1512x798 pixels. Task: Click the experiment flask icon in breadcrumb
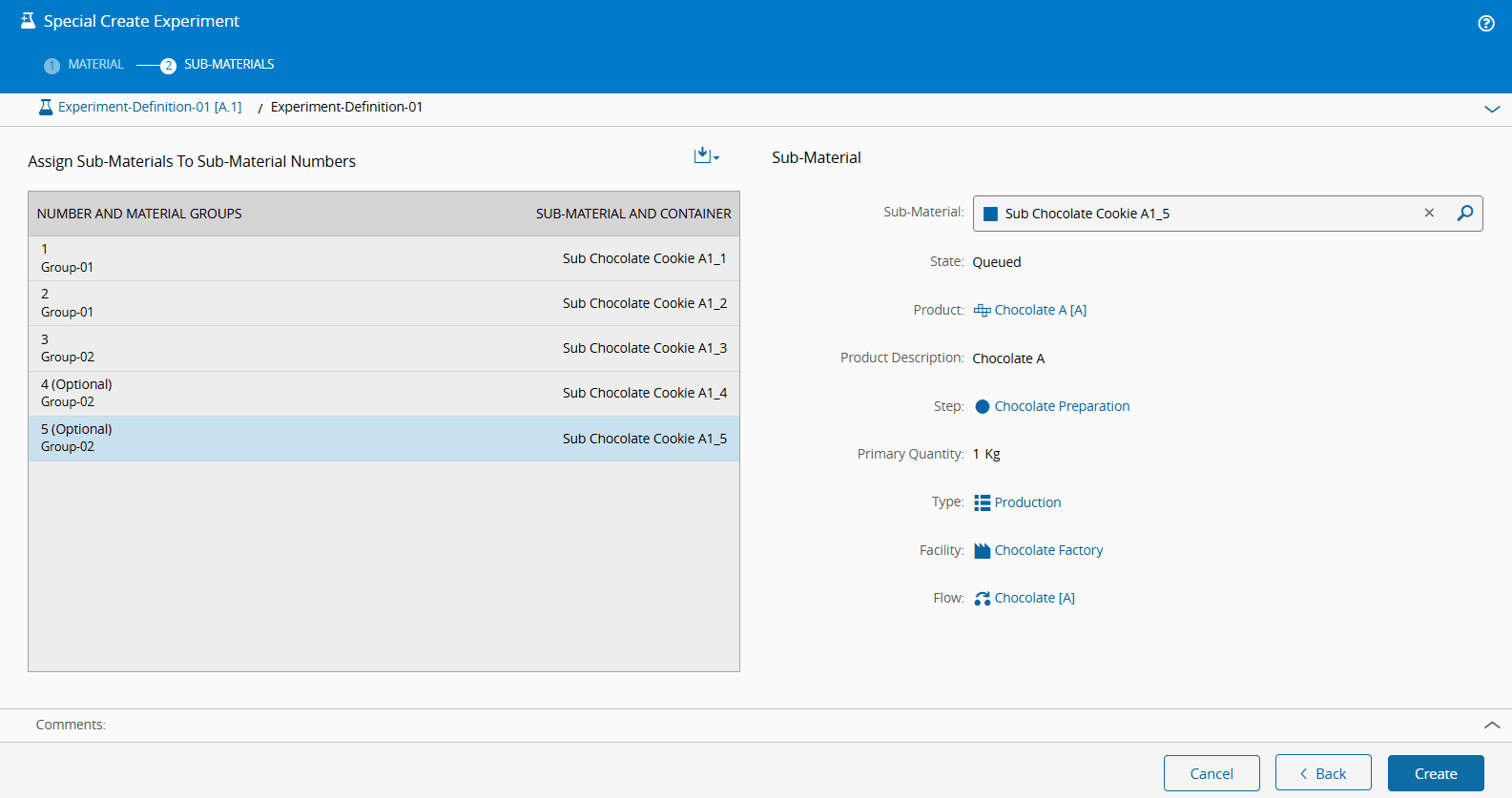[45, 108]
